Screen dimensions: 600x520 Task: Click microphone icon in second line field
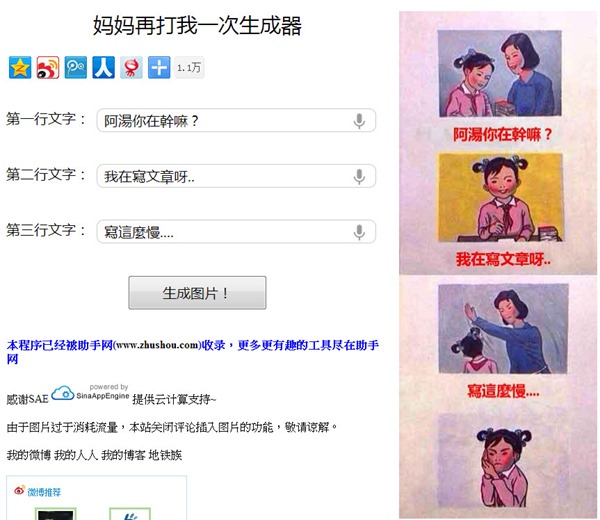tap(359, 176)
